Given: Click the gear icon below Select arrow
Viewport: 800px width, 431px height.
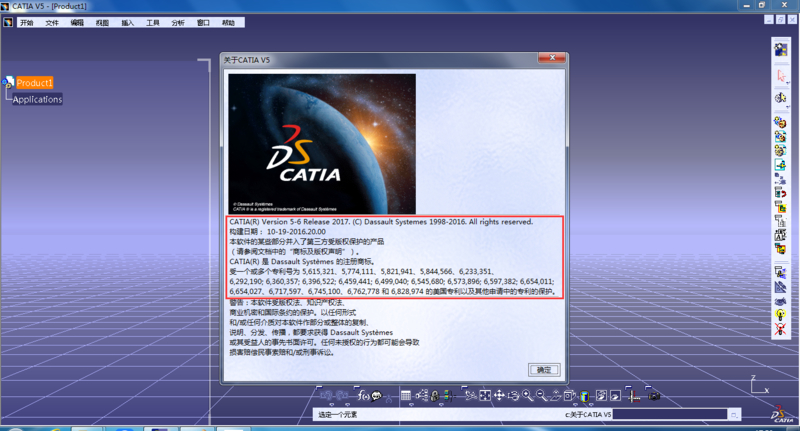Looking at the screenshot, I should click(x=780, y=98).
